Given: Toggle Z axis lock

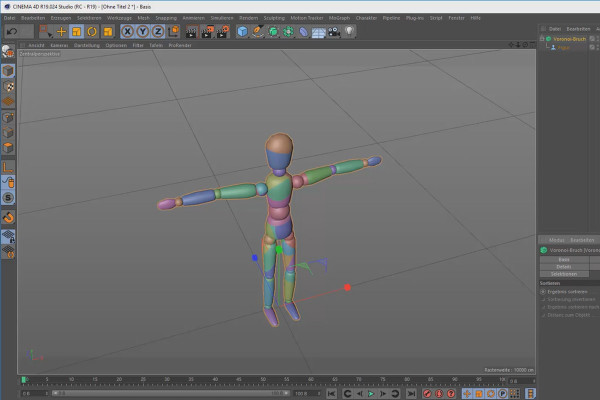Looking at the screenshot, I should (158, 31).
